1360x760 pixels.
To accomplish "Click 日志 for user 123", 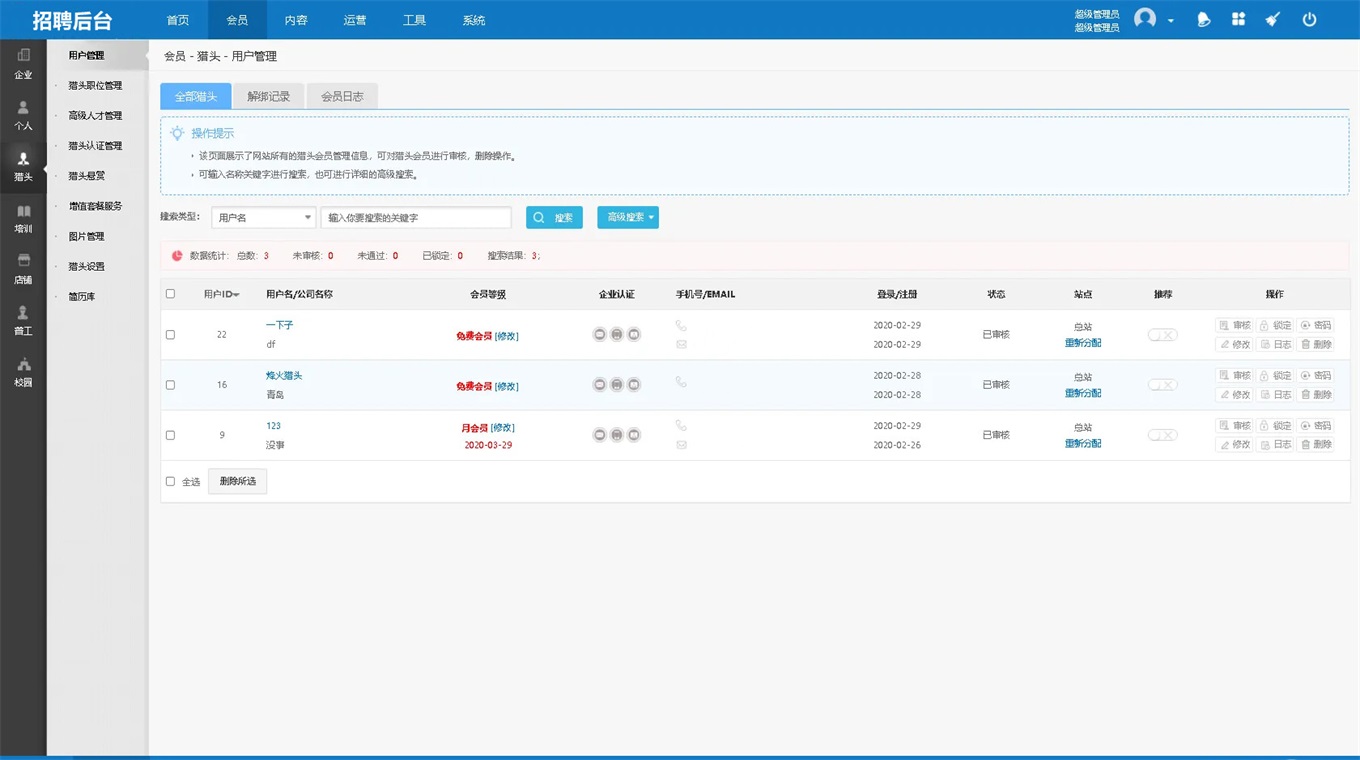I will pyautogui.click(x=1275, y=444).
